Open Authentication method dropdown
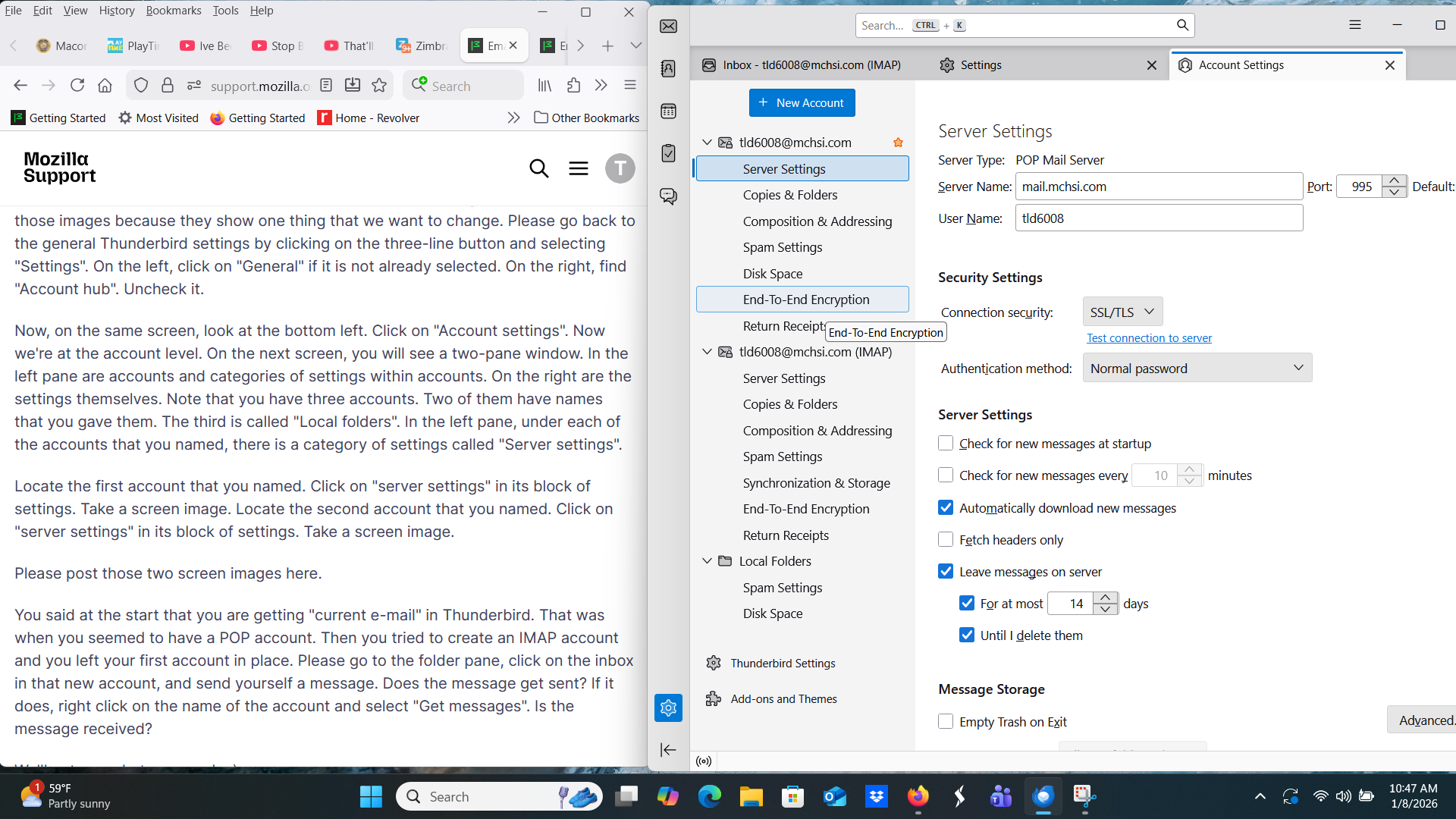Image resolution: width=1456 pixels, height=819 pixels. pyautogui.click(x=1197, y=369)
